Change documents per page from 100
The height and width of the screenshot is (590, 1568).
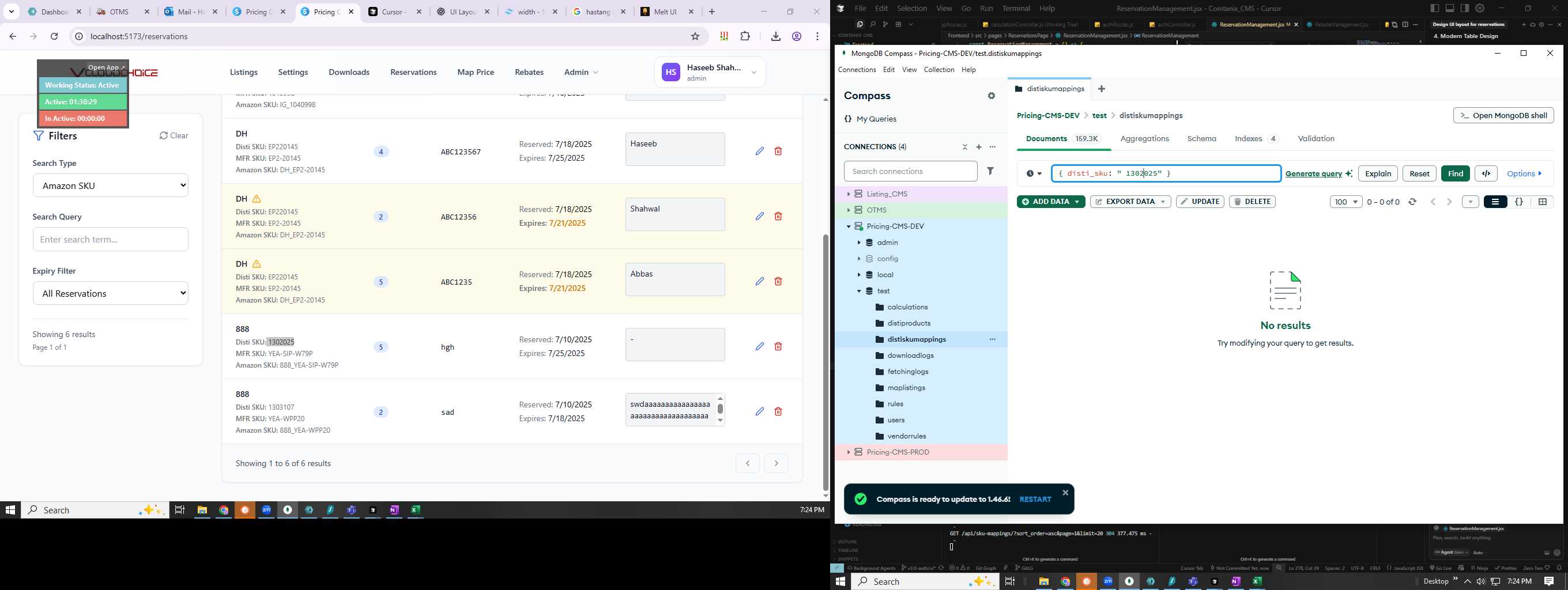coord(1346,202)
